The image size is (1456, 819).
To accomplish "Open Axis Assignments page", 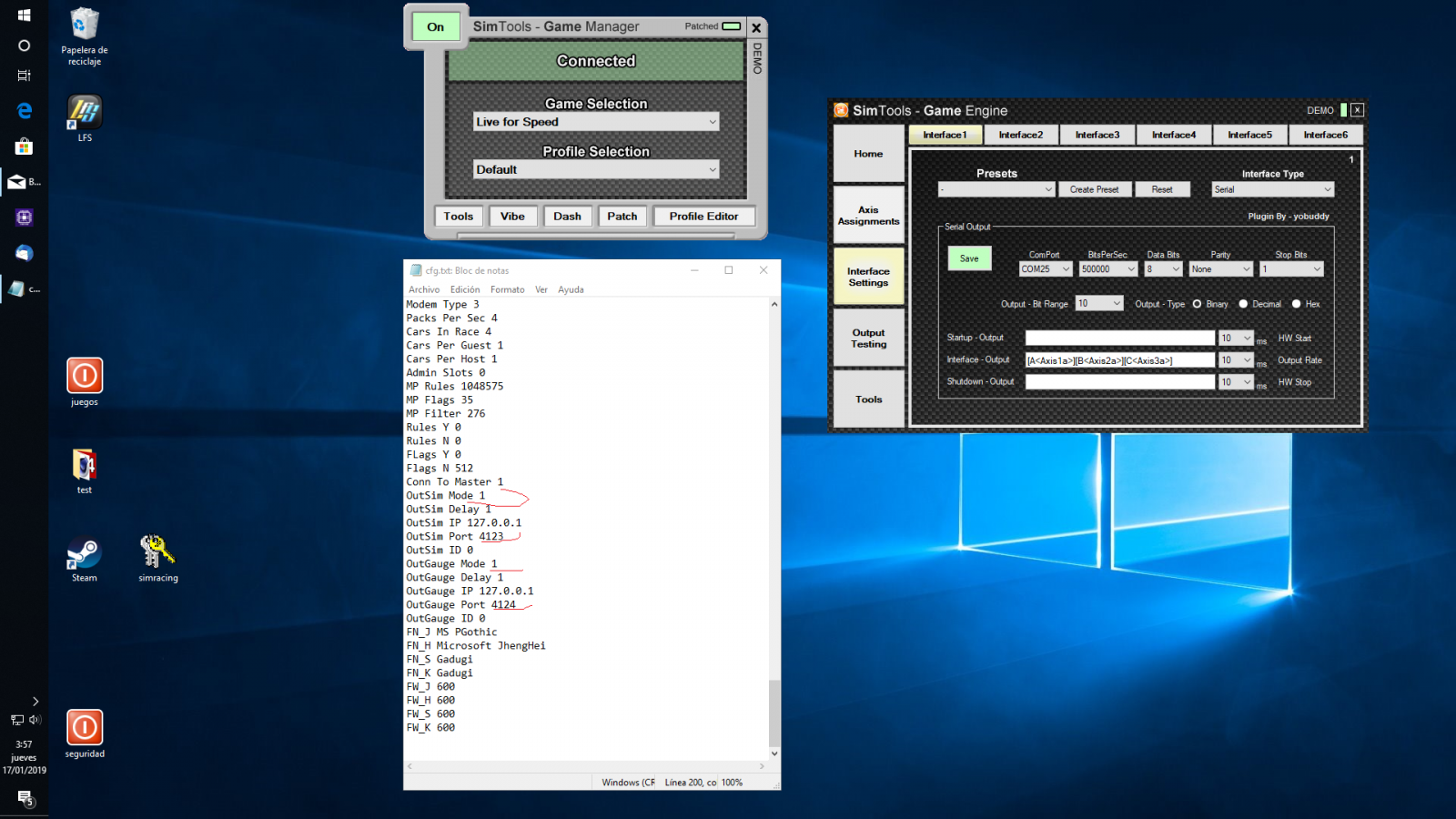I will click(868, 216).
